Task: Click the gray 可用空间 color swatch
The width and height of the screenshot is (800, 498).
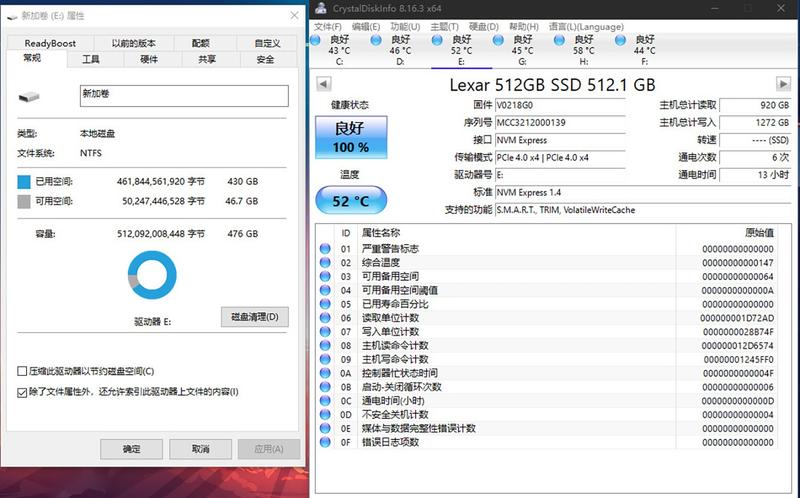Action: [24, 202]
